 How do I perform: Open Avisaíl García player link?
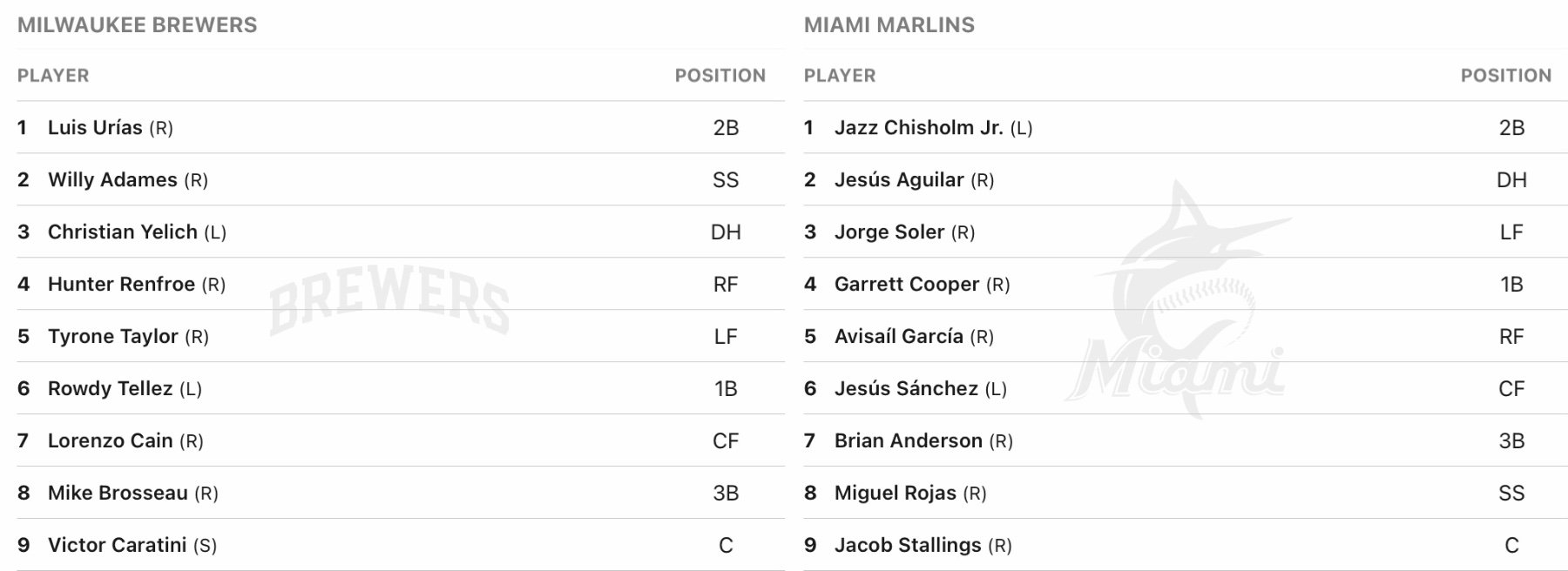pos(899,337)
